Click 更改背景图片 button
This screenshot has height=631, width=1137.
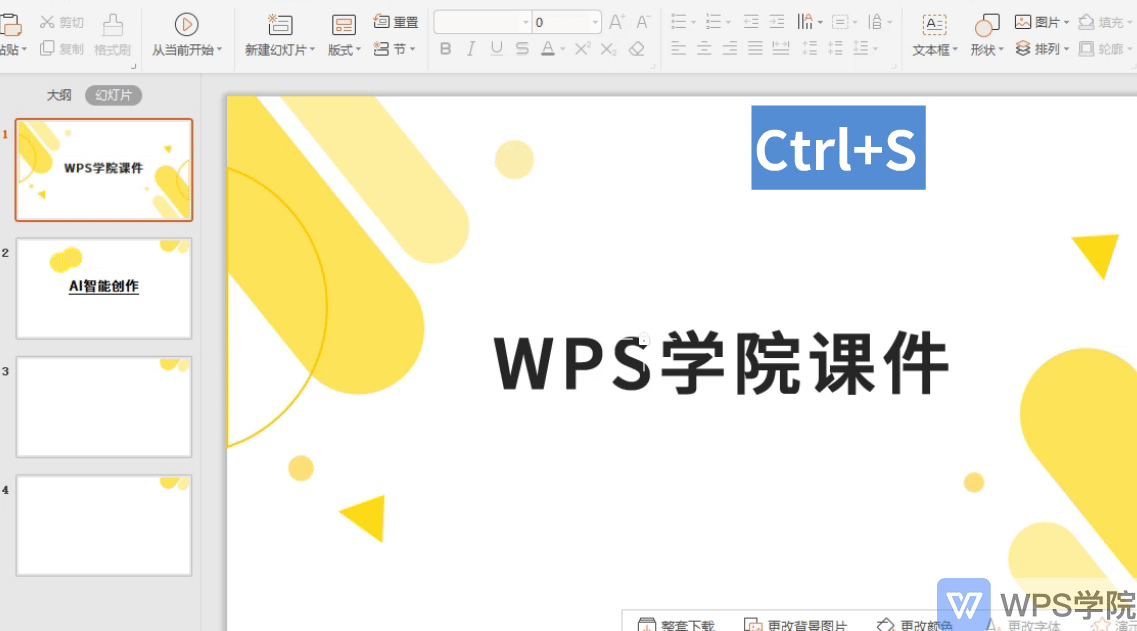(796, 624)
